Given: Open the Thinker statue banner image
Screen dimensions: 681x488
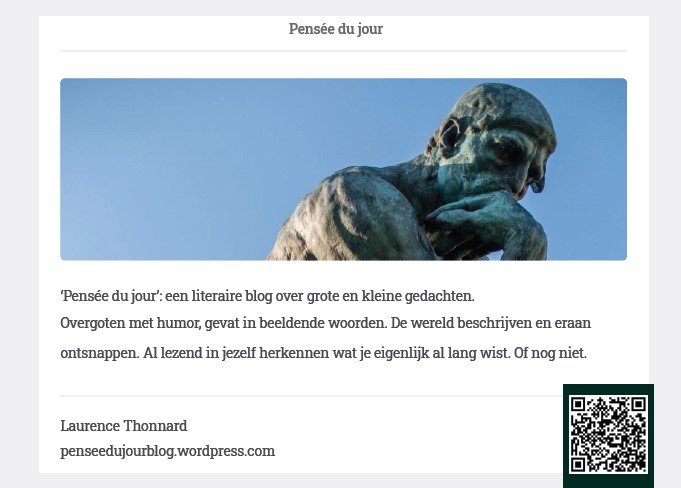Looking at the screenshot, I should coord(343,169).
